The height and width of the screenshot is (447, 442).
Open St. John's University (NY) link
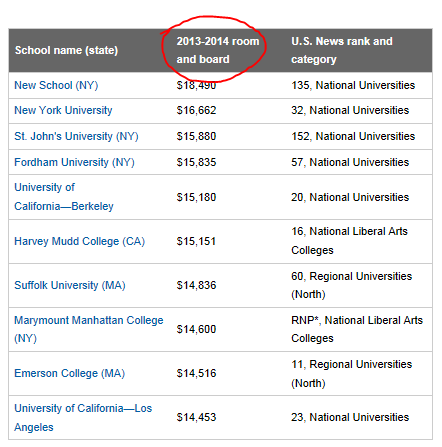76,136
